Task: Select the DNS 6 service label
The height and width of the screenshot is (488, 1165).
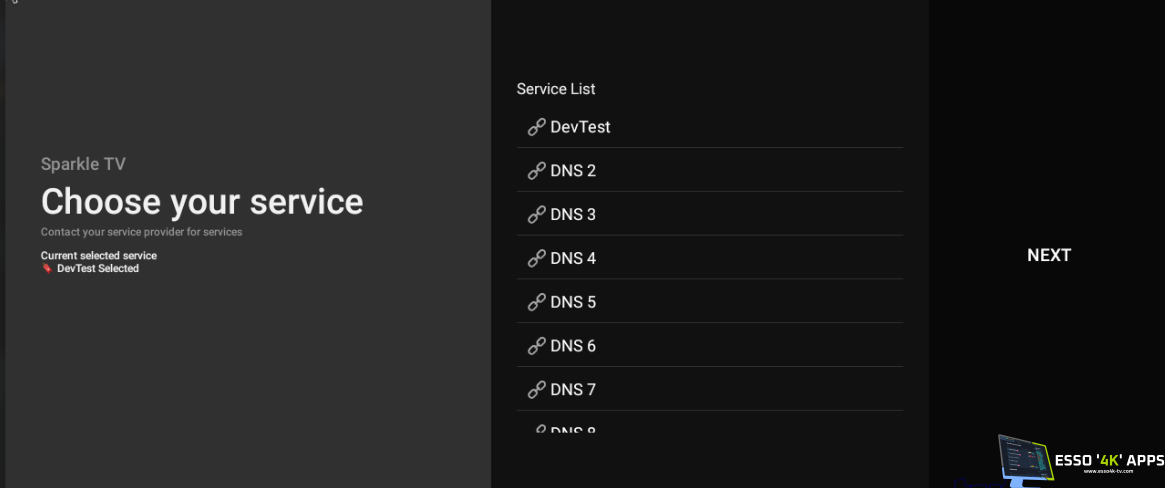Action: click(573, 346)
